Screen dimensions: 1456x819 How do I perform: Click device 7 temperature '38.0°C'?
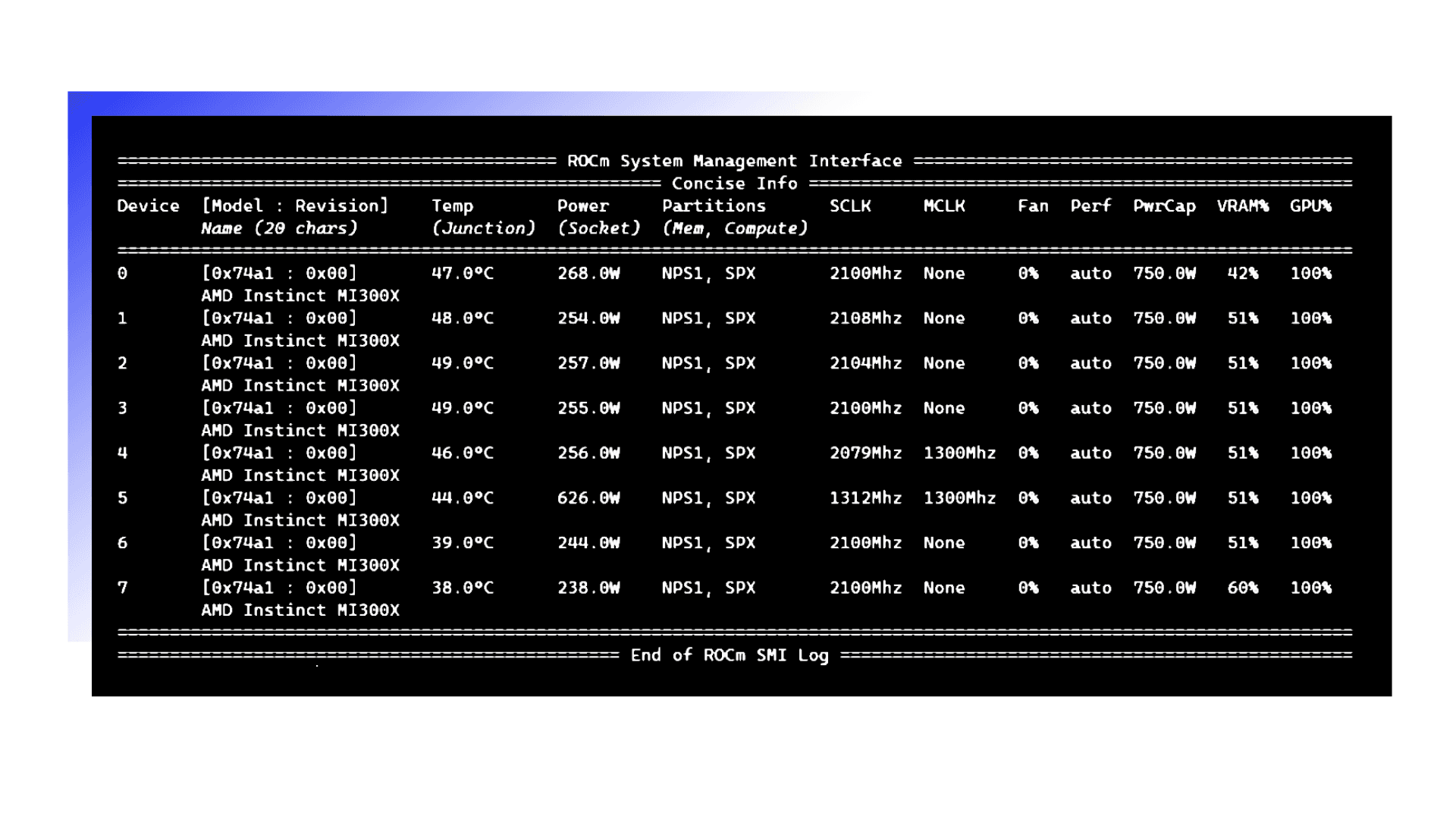tap(463, 588)
